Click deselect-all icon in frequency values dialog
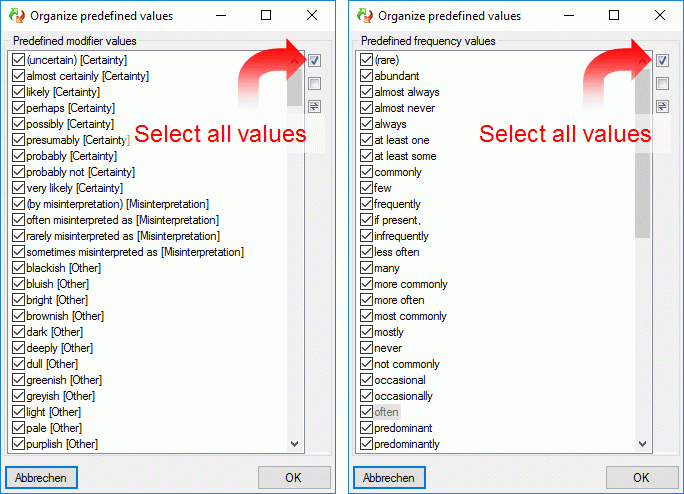The width and height of the screenshot is (684, 494). (x=662, y=83)
